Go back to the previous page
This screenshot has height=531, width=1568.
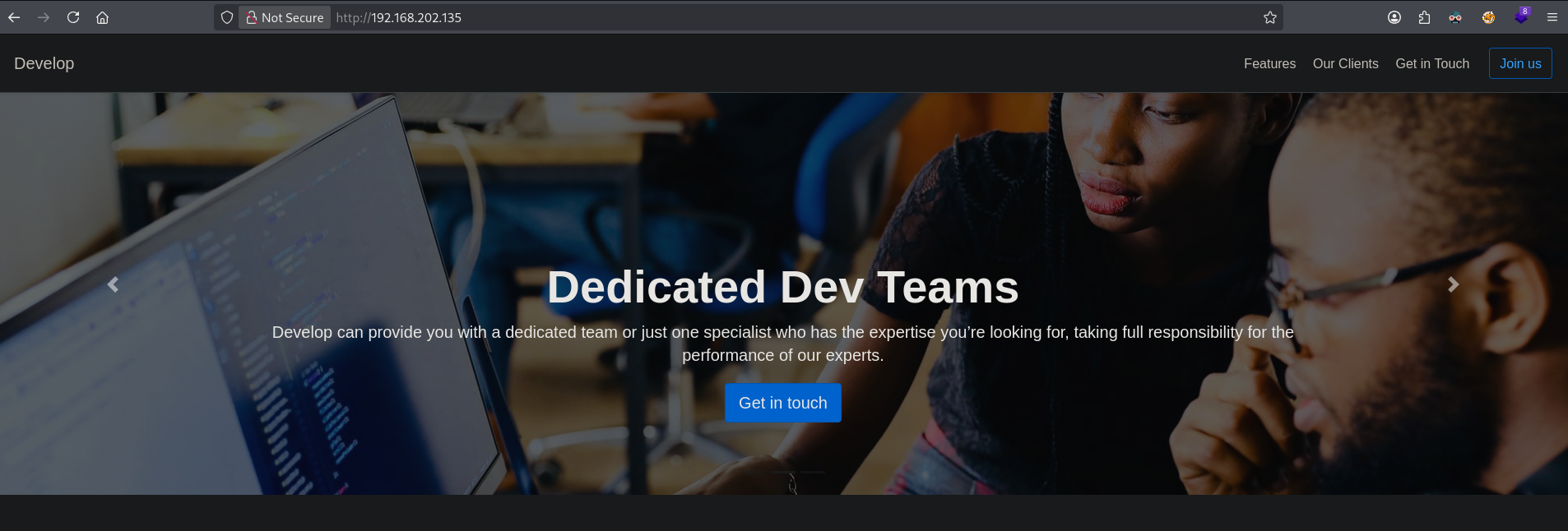(14, 17)
